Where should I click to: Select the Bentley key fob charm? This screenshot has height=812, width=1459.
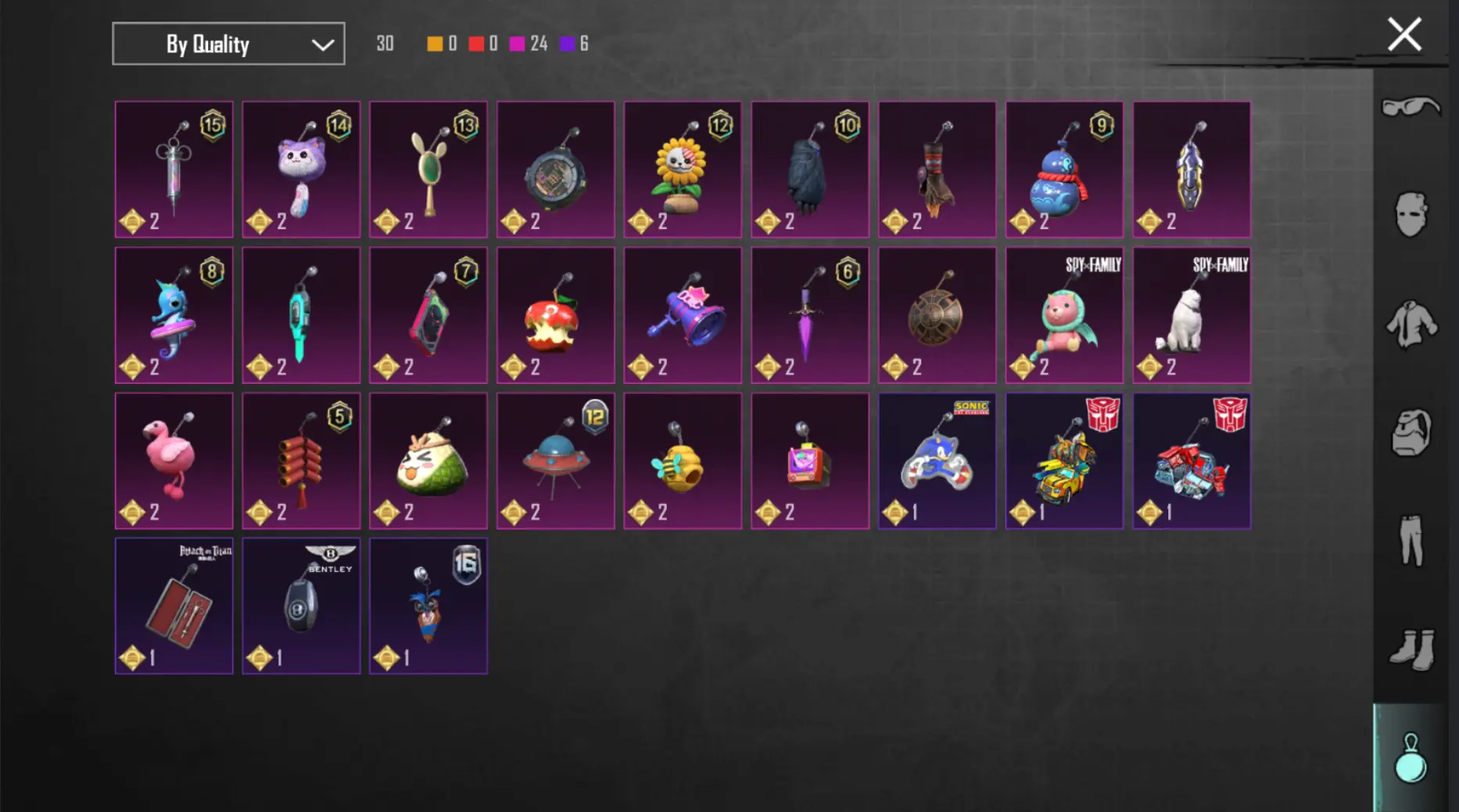click(301, 606)
